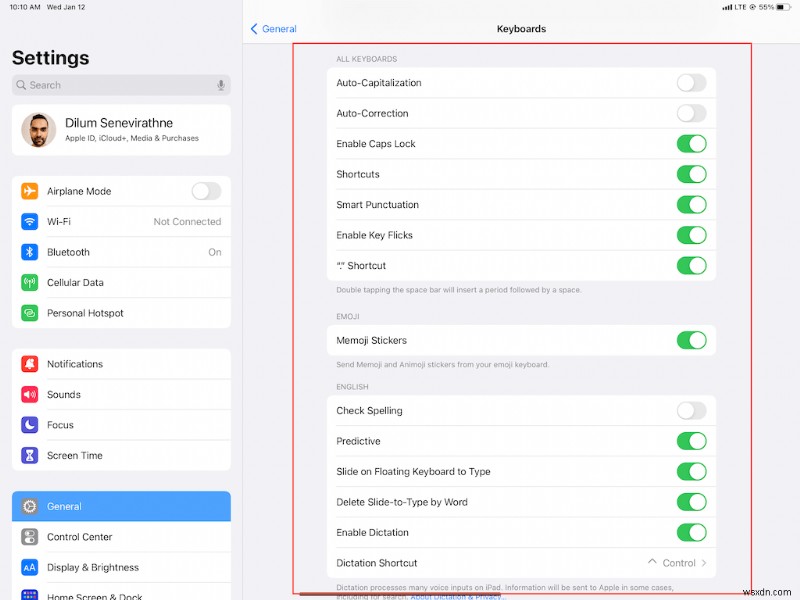Turn on Check Spelling
Screen dimensions: 800x600
point(692,410)
